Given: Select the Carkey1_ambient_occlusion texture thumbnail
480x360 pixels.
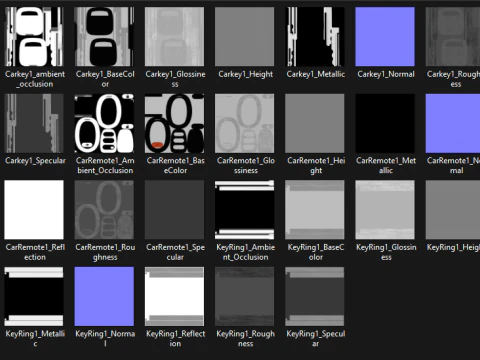Looking at the screenshot, I should pyautogui.click(x=34, y=37).
